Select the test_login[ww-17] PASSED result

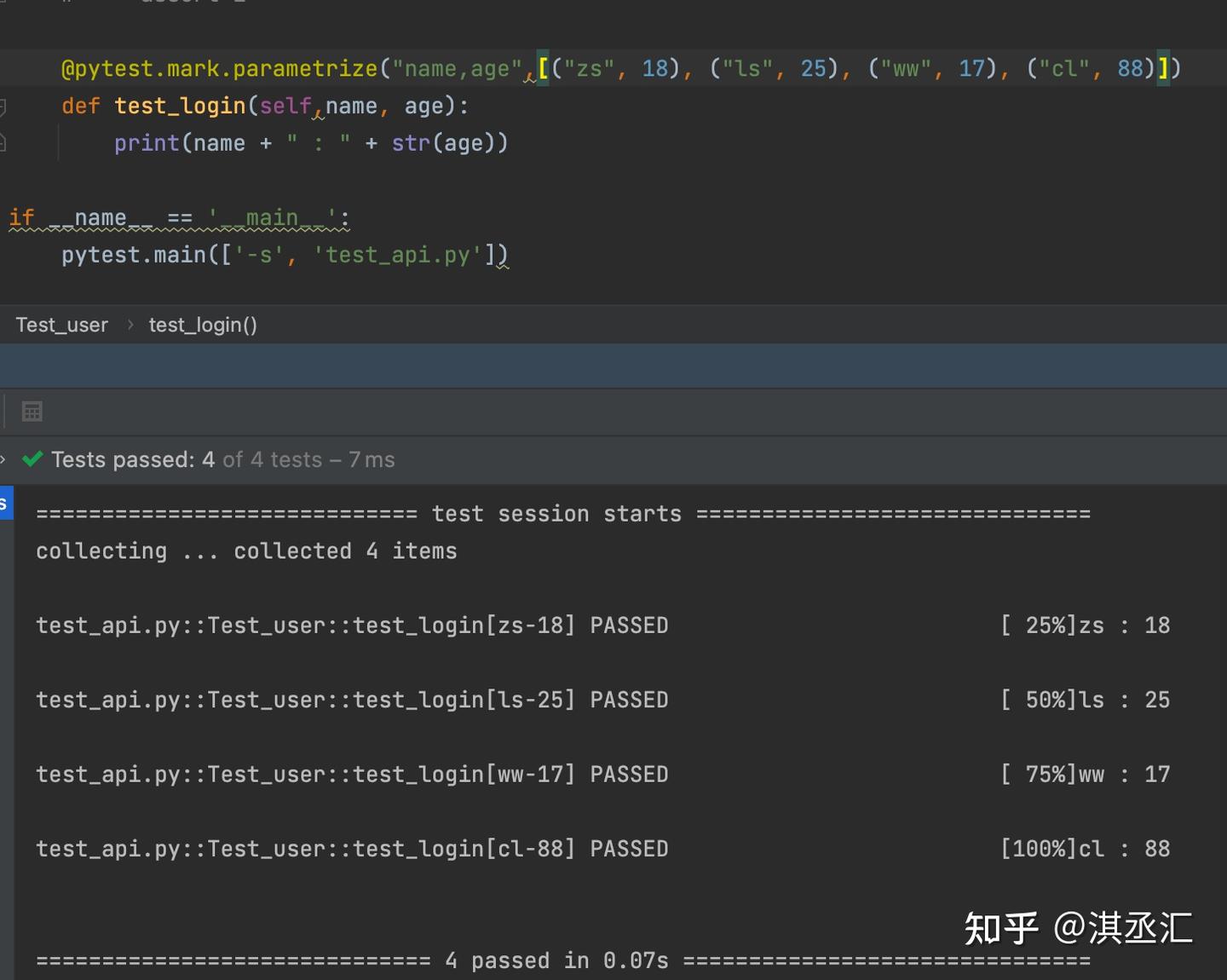(x=351, y=774)
